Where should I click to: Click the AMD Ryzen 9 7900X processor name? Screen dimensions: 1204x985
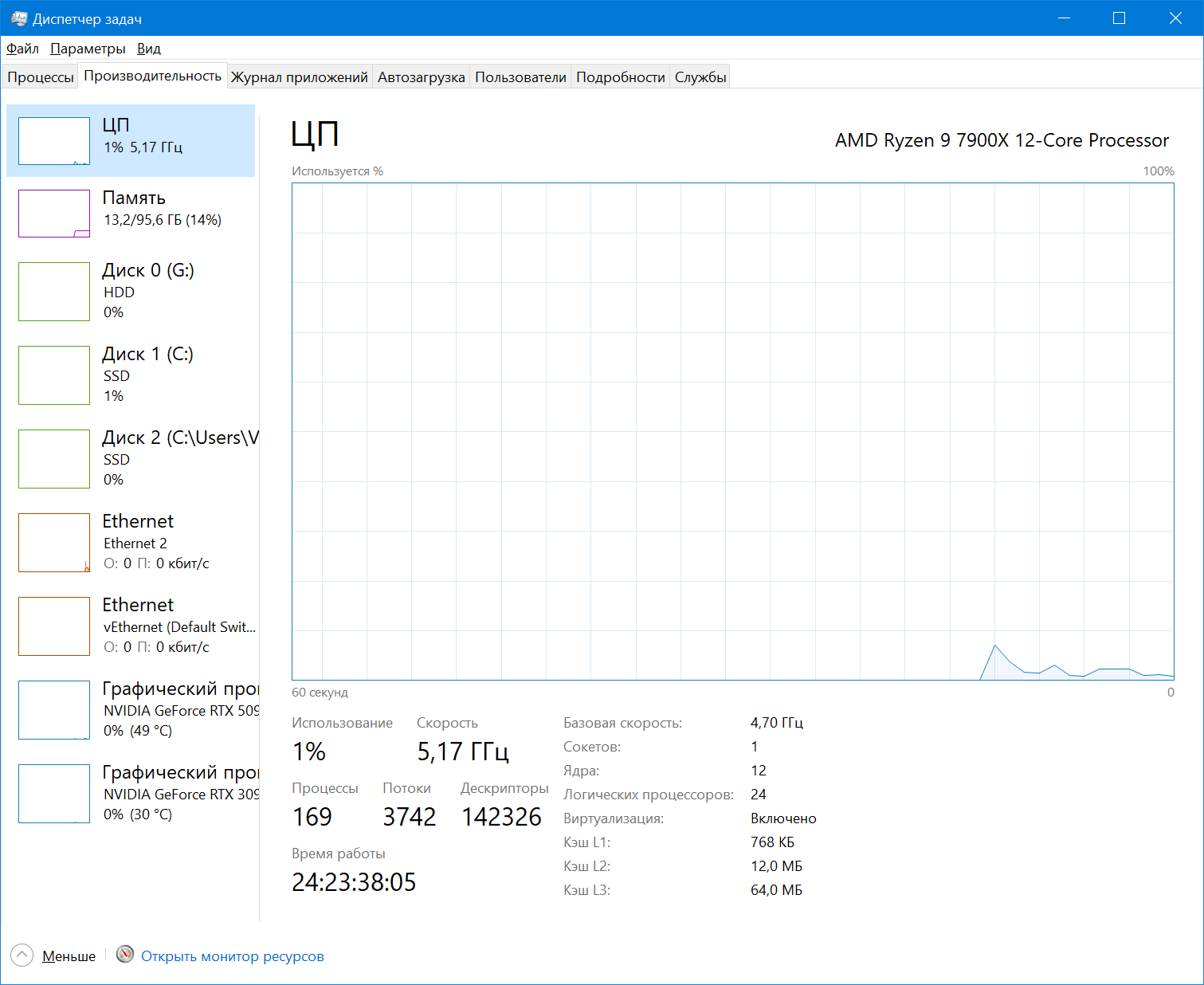pyautogui.click(x=1002, y=140)
